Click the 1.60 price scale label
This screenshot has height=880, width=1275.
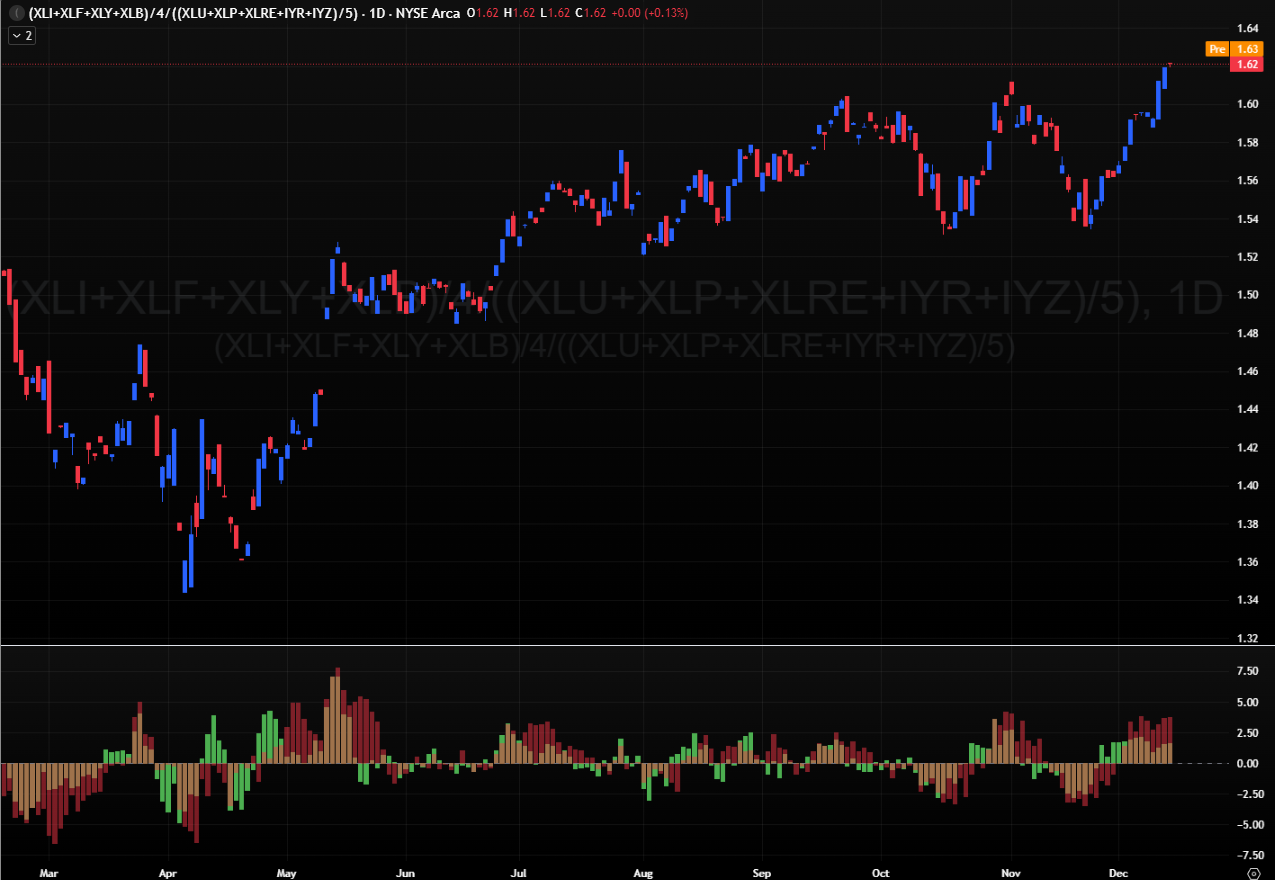pyautogui.click(x=1247, y=104)
